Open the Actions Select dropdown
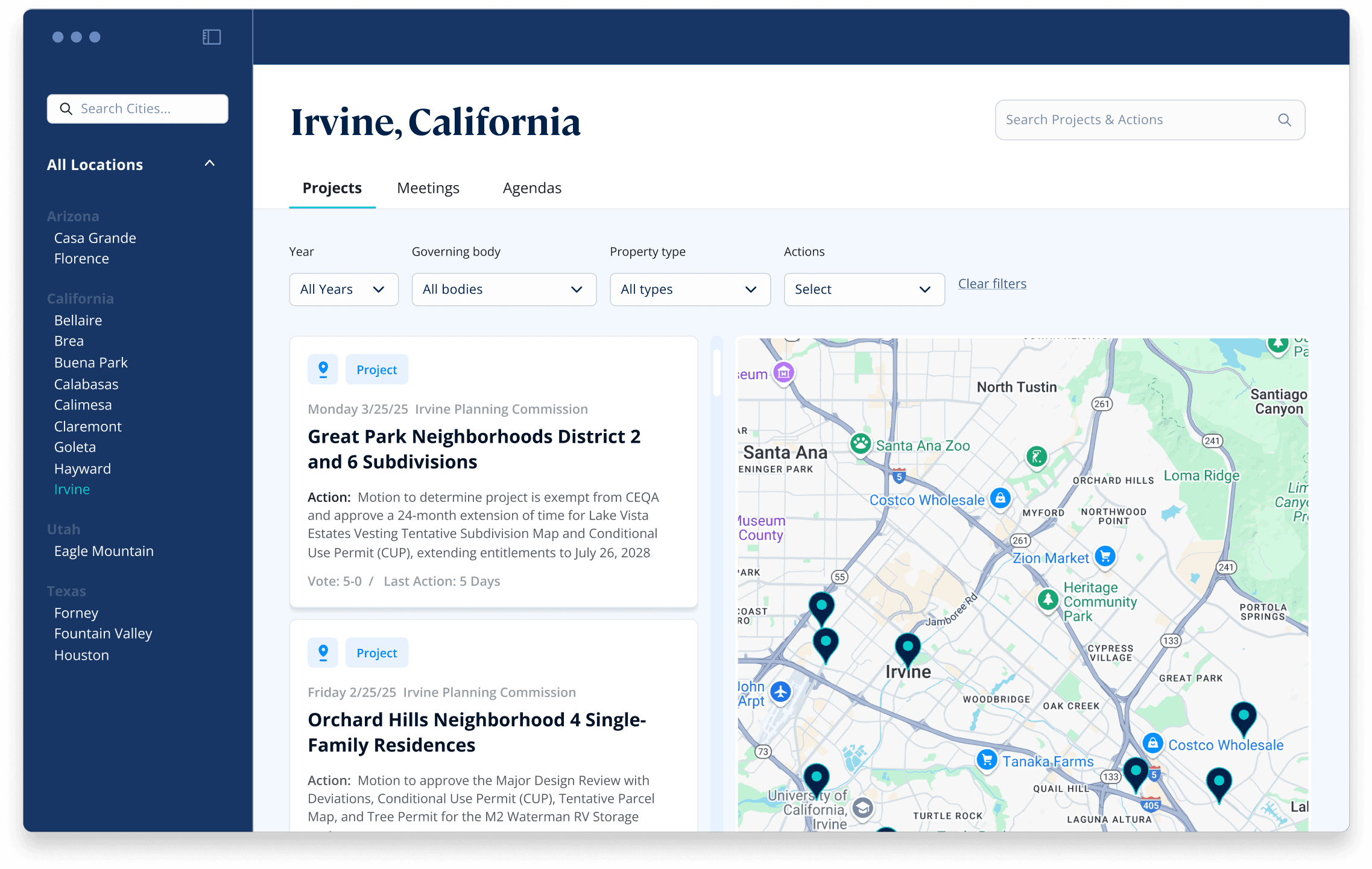1372x869 pixels. [864, 289]
